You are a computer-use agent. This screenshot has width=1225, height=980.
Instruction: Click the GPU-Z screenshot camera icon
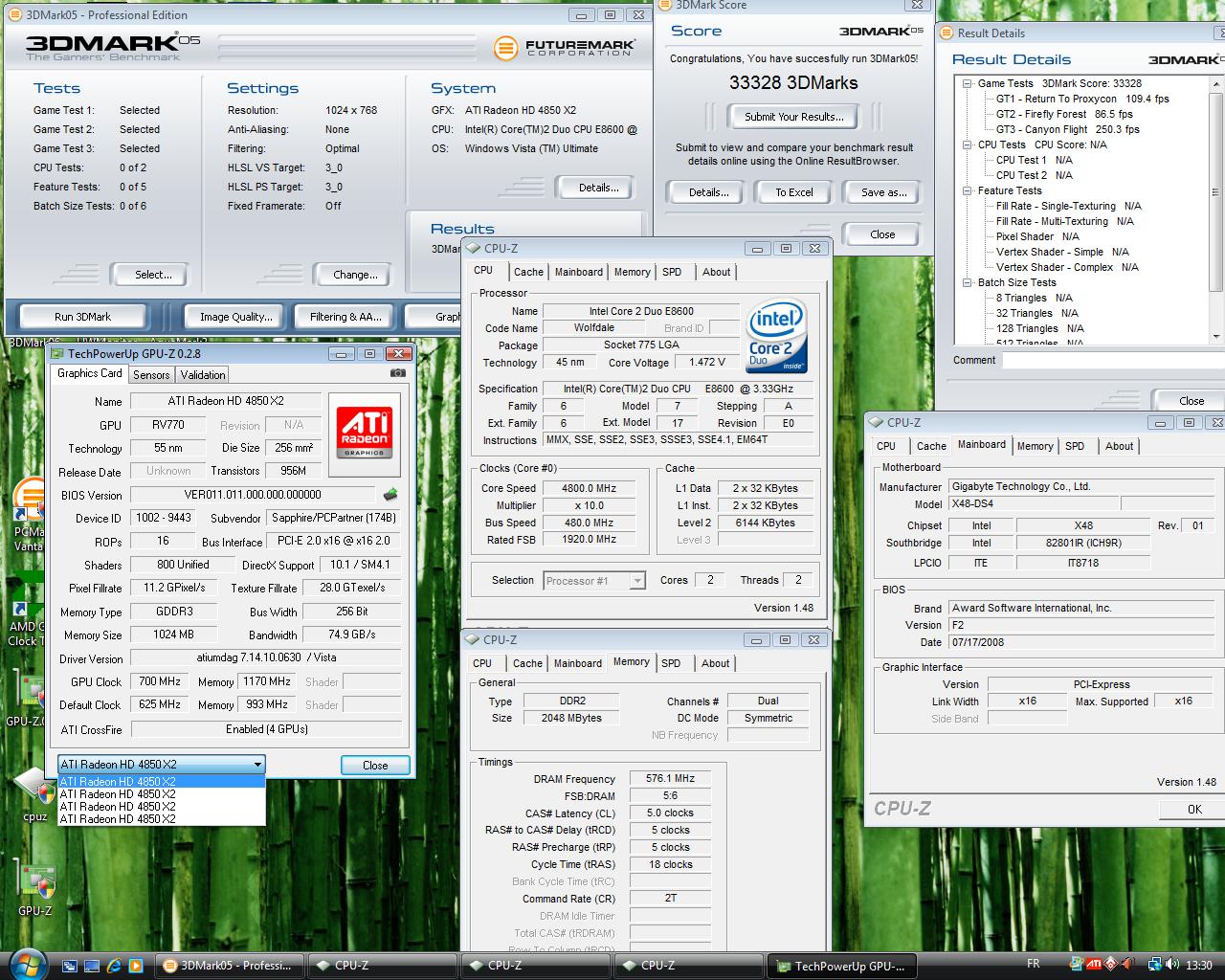[x=398, y=373]
